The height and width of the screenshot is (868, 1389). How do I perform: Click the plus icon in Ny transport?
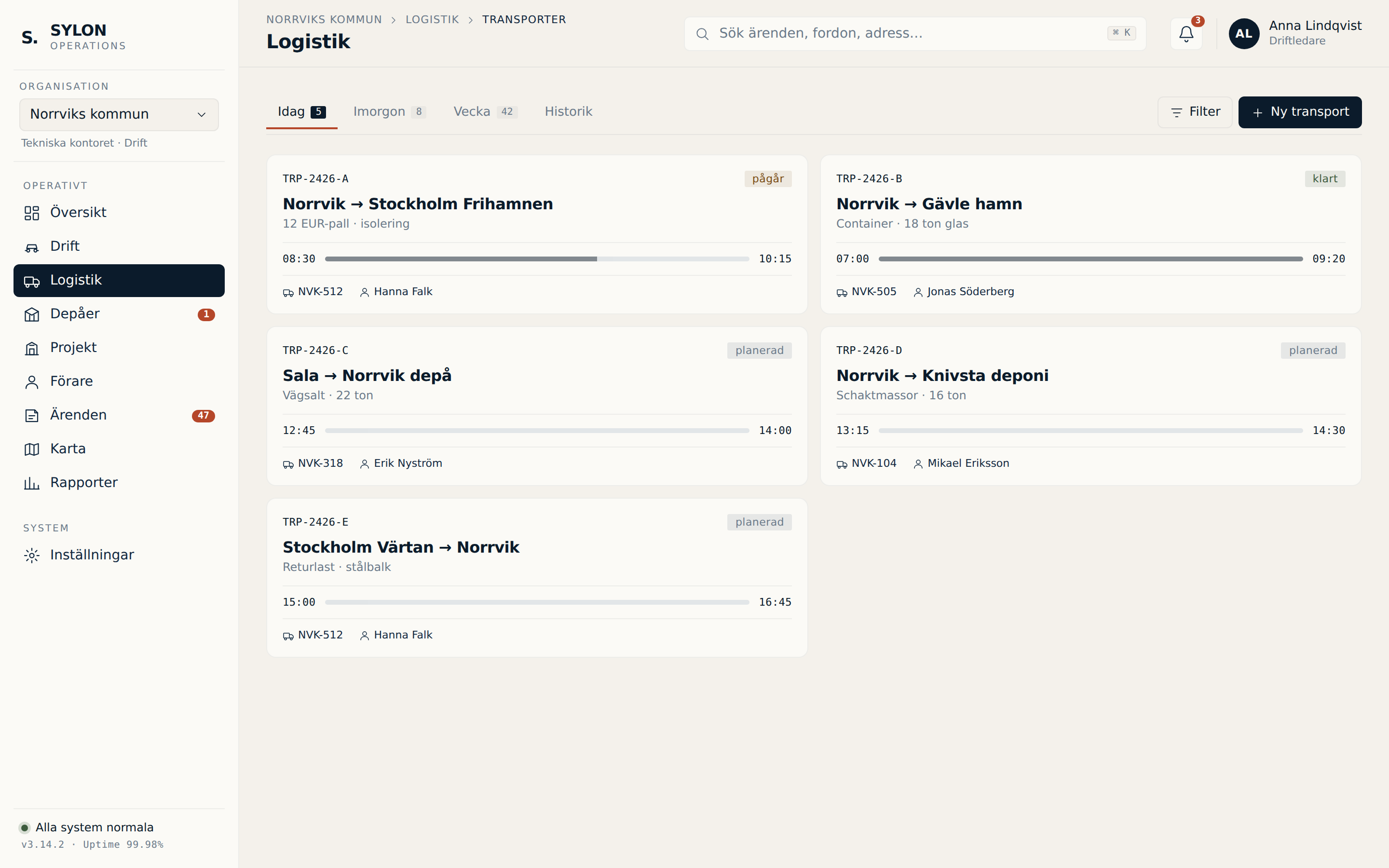1257,112
